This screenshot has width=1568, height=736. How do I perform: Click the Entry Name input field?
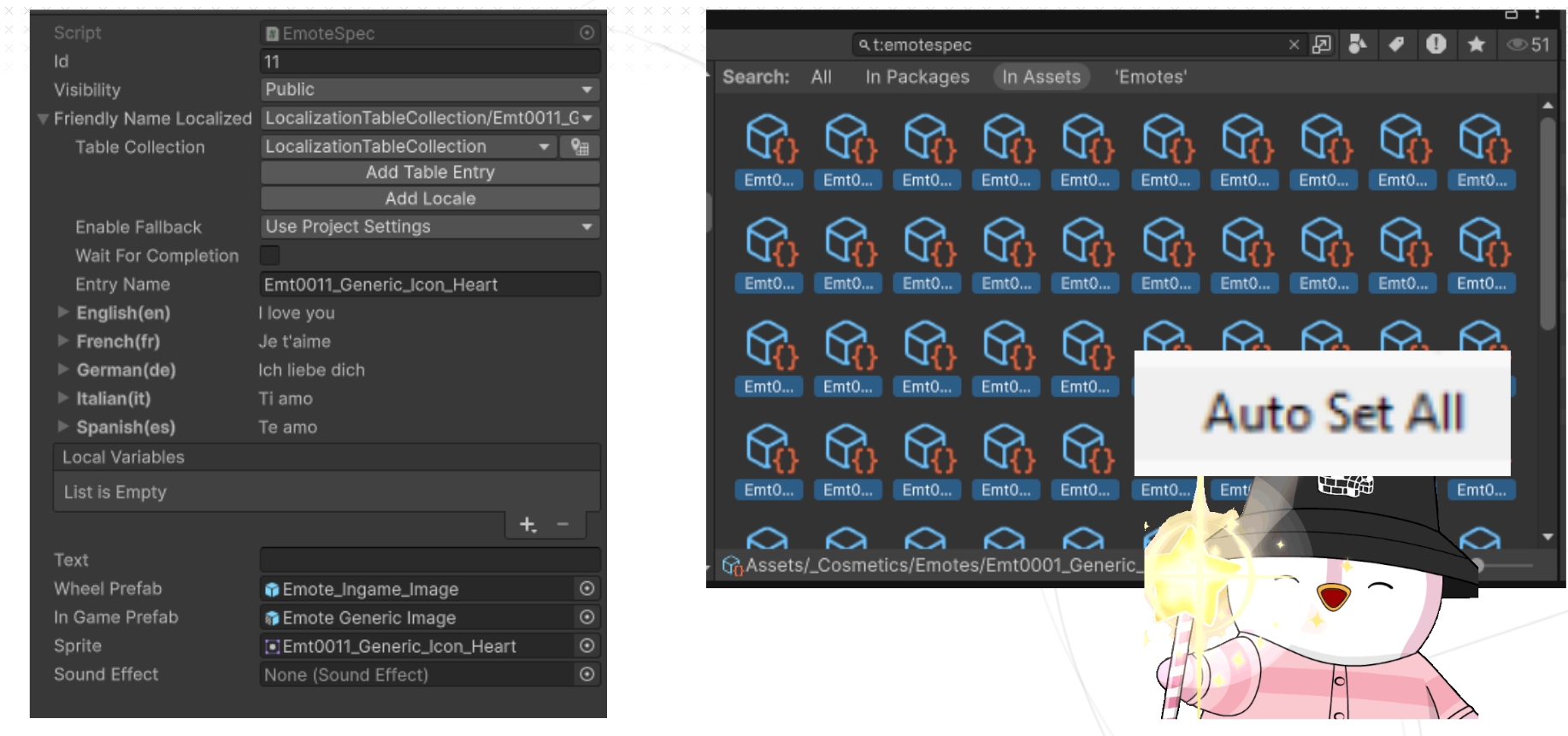point(429,285)
